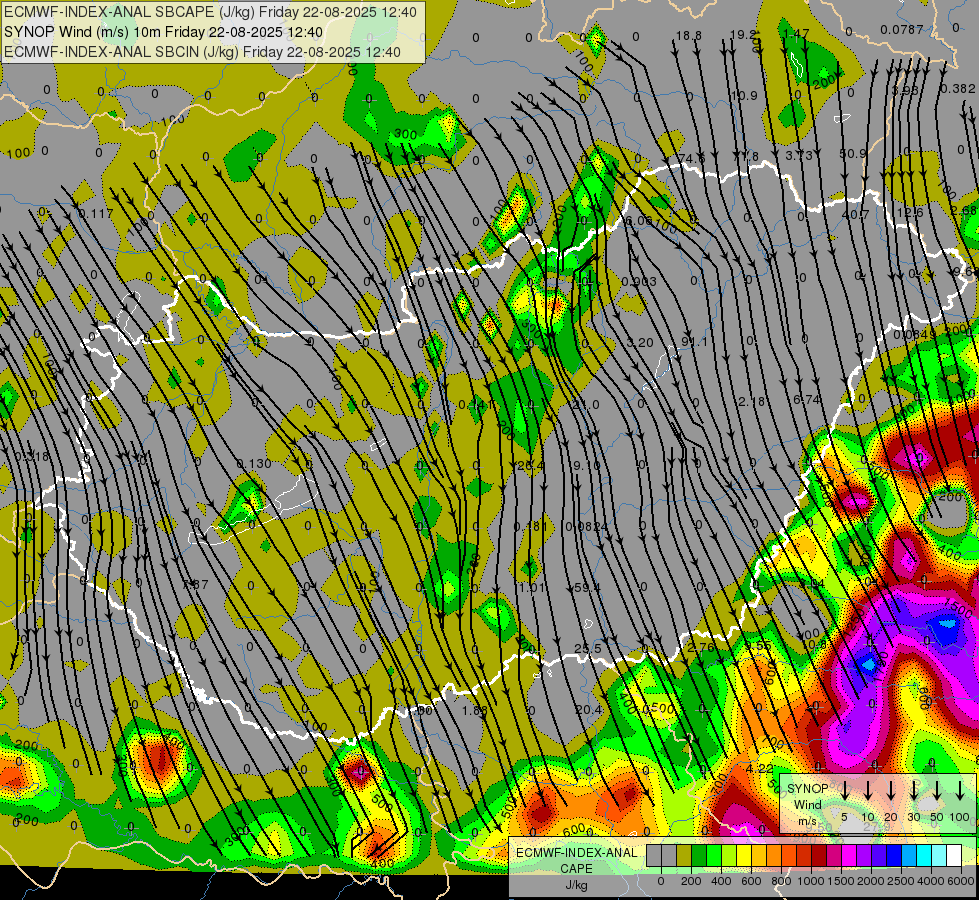Image resolution: width=979 pixels, height=900 pixels.
Task: Click the wind arrow above 20 m/s
Action: 891,791
